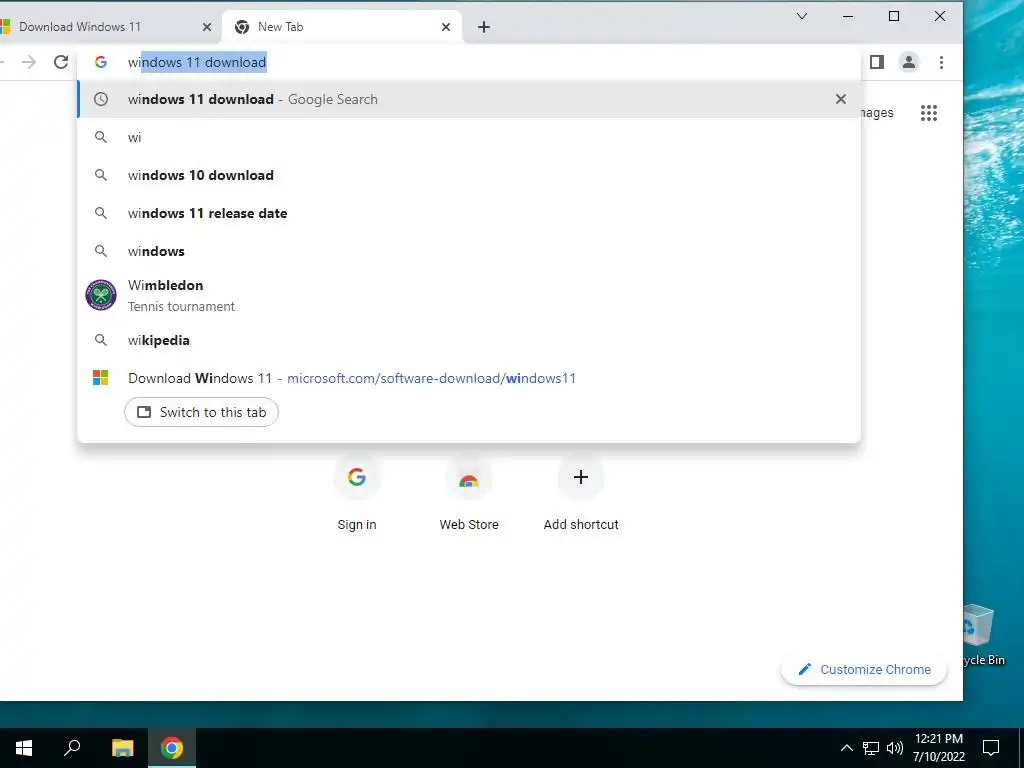Click the Wimbledon logo icon
This screenshot has height=768, width=1024.
pos(101,295)
